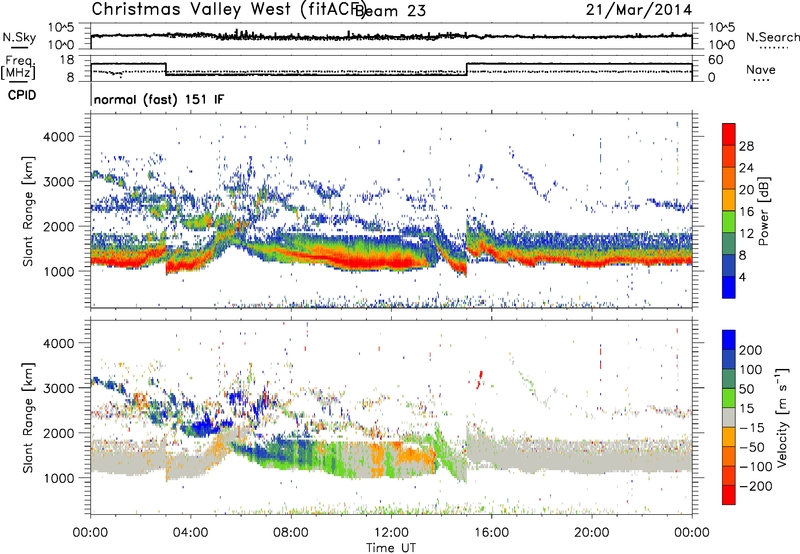Screen dimensions: 800x554
Task: Click the velocity panel's Slant Range [km] label
Action: click(28, 418)
